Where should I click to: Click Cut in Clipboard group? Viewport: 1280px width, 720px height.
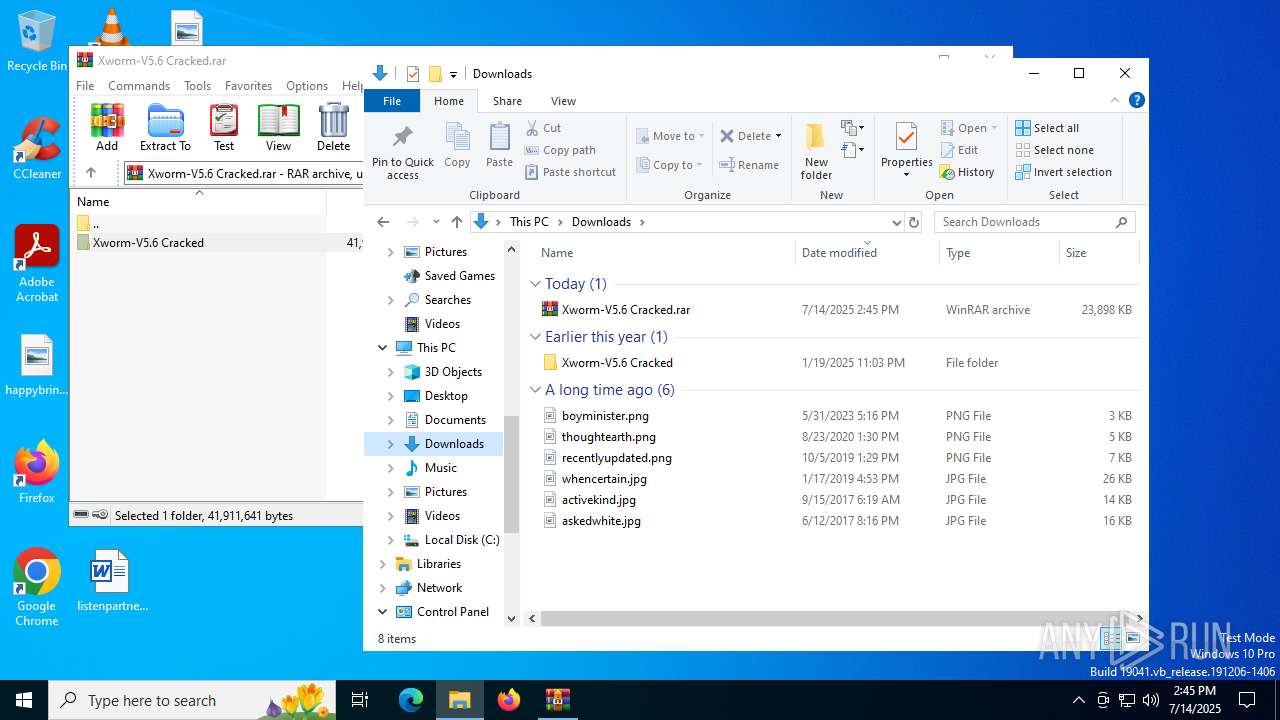pyautogui.click(x=544, y=128)
